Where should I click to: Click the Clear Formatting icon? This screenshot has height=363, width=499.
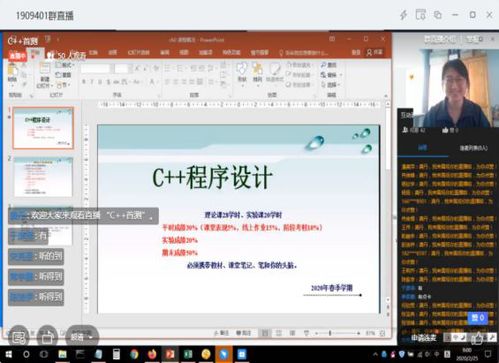point(155,68)
